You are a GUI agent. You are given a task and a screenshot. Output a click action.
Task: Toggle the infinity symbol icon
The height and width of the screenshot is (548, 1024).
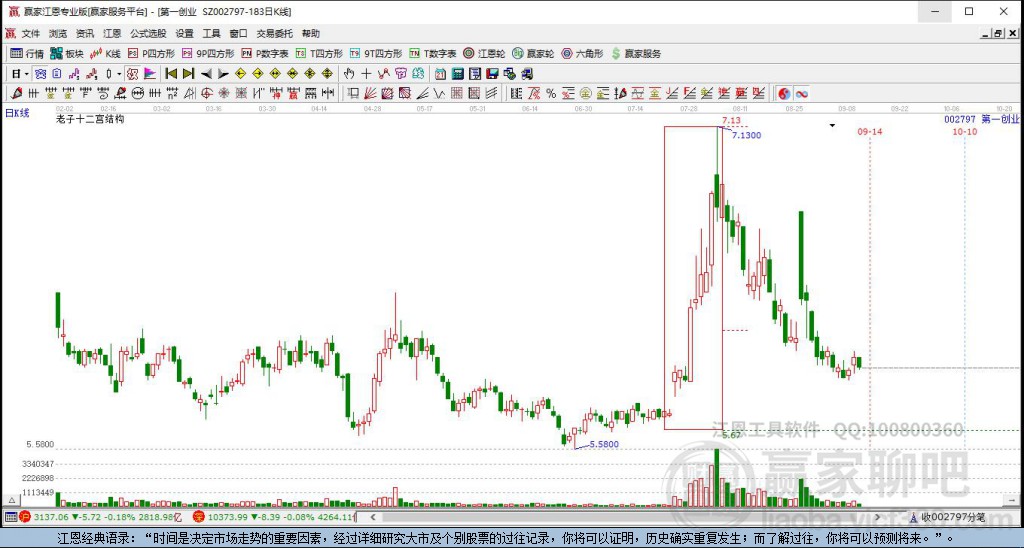pos(802,93)
